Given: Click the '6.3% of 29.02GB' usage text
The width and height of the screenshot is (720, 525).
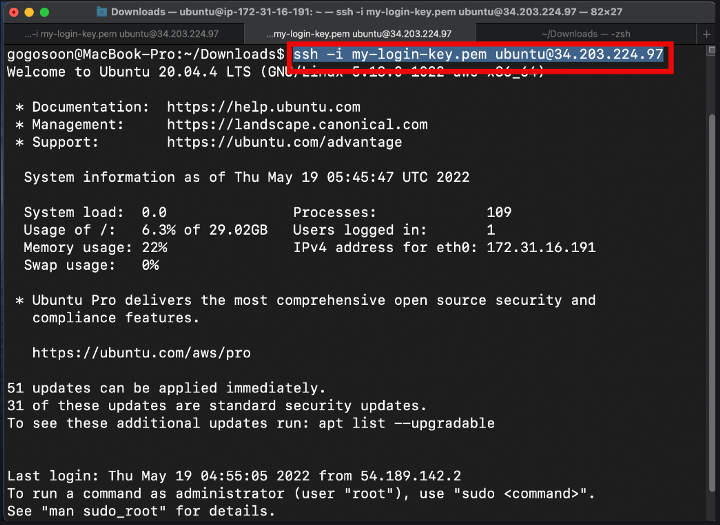Looking at the screenshot, I should click(x=204, y=230).
